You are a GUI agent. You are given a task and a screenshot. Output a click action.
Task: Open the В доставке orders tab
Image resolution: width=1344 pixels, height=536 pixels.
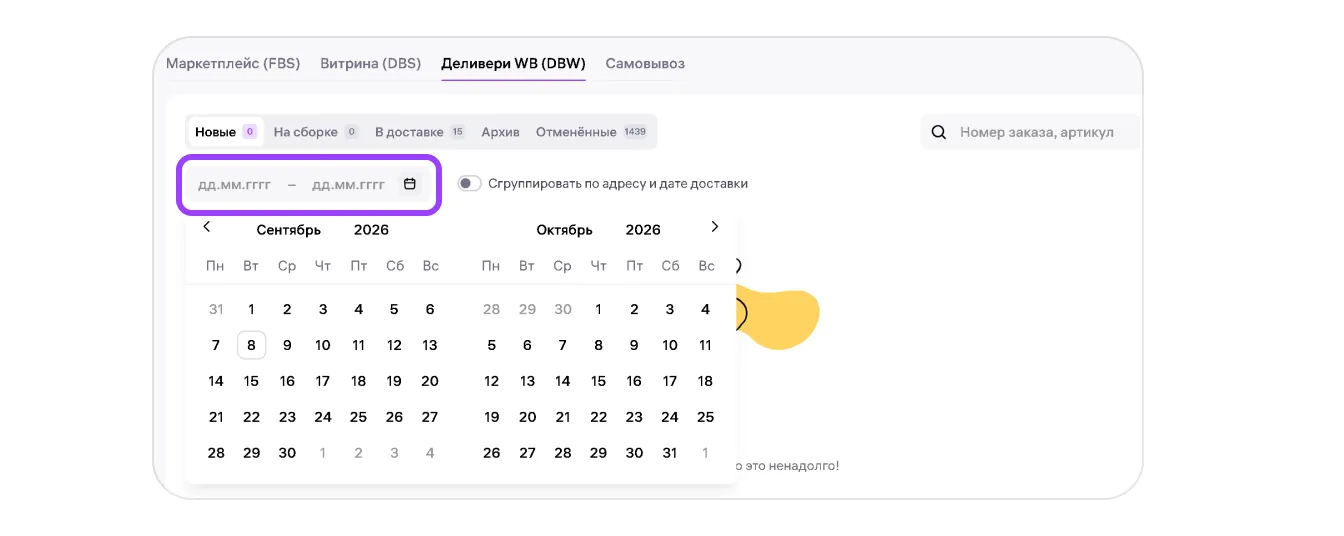pos(420,132)
